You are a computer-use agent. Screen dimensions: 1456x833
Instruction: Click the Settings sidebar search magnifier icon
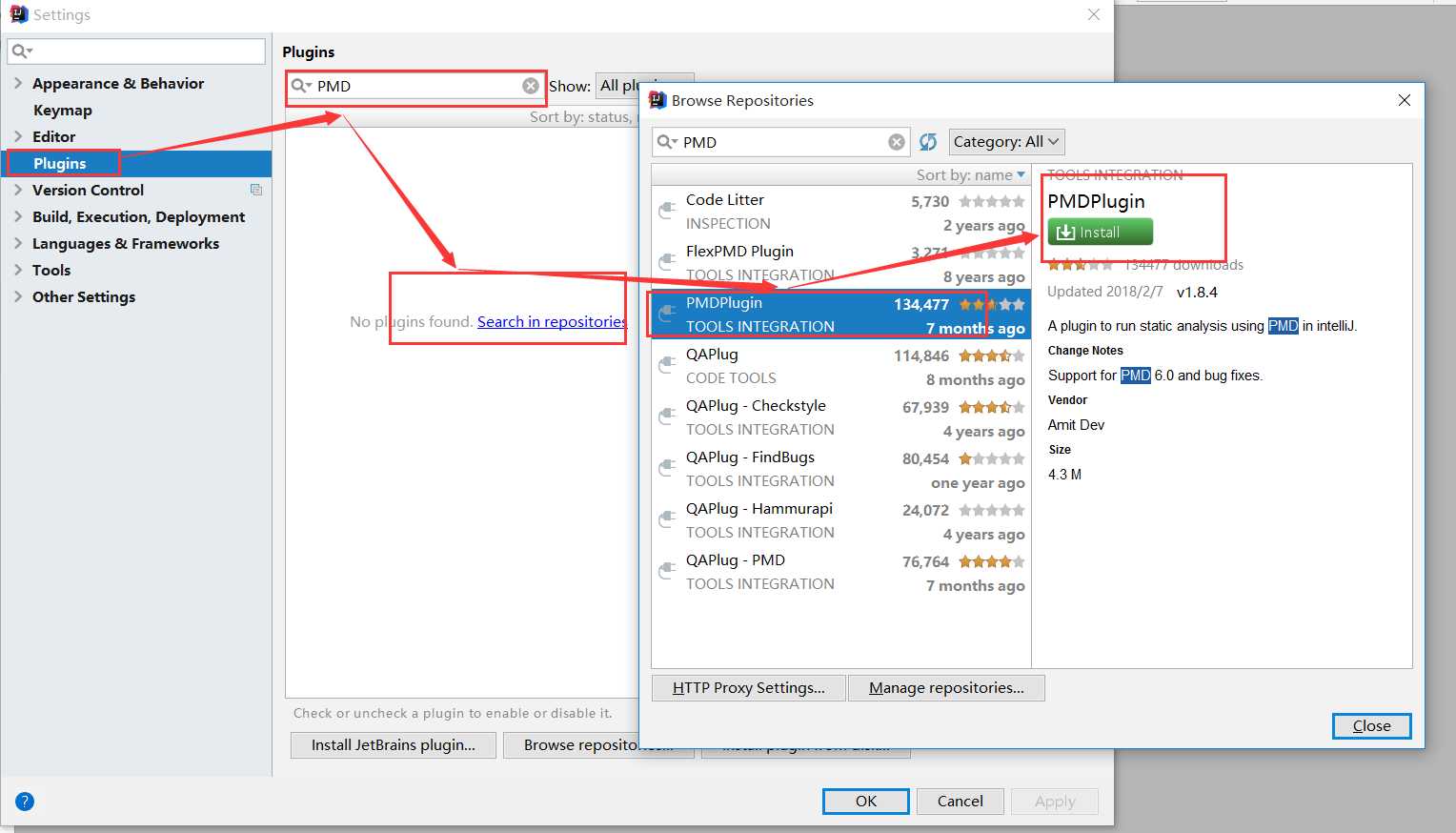pos(21,51)
